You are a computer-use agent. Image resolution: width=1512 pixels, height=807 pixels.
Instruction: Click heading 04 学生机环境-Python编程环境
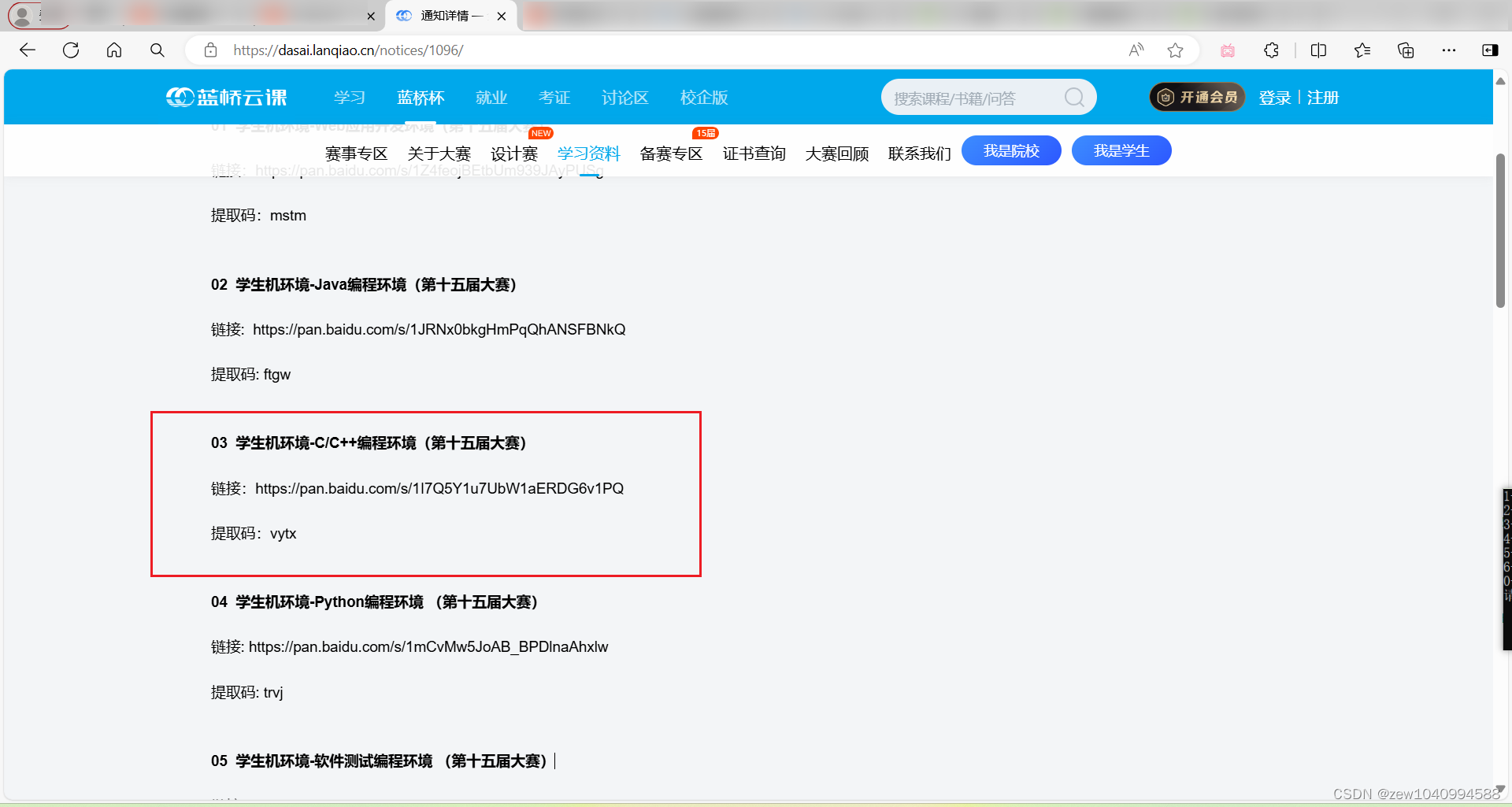[375, 602]
